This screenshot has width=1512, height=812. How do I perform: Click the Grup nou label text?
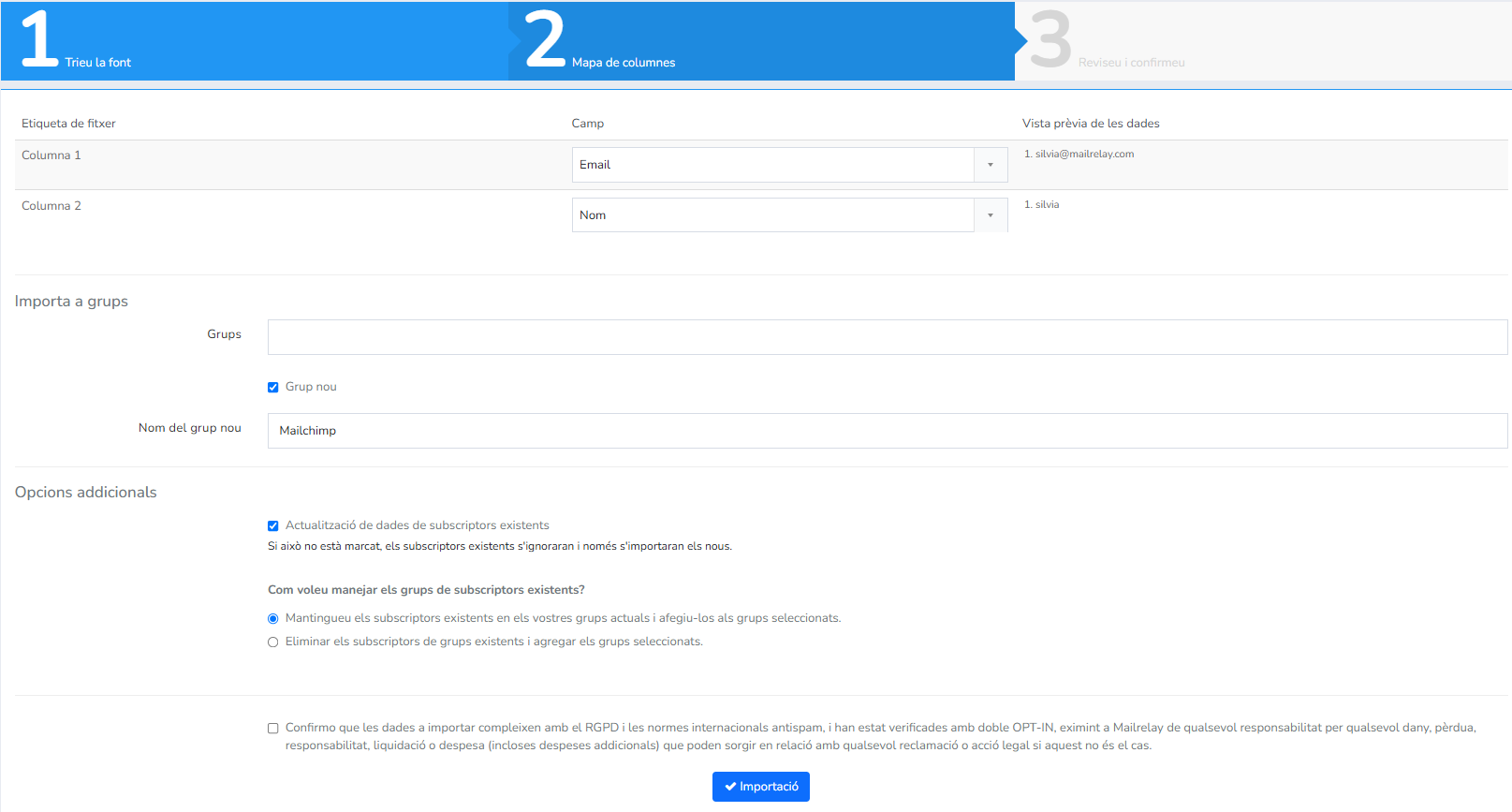point(311,387)
